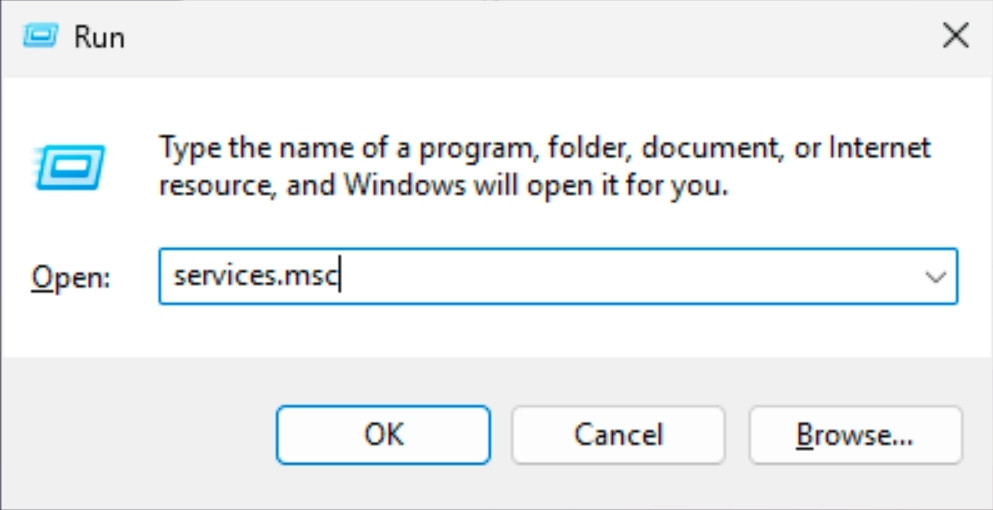Click the large Run icon beside the description
The width and height of the screenshot is (993, 510).
[x=71, y=166]
